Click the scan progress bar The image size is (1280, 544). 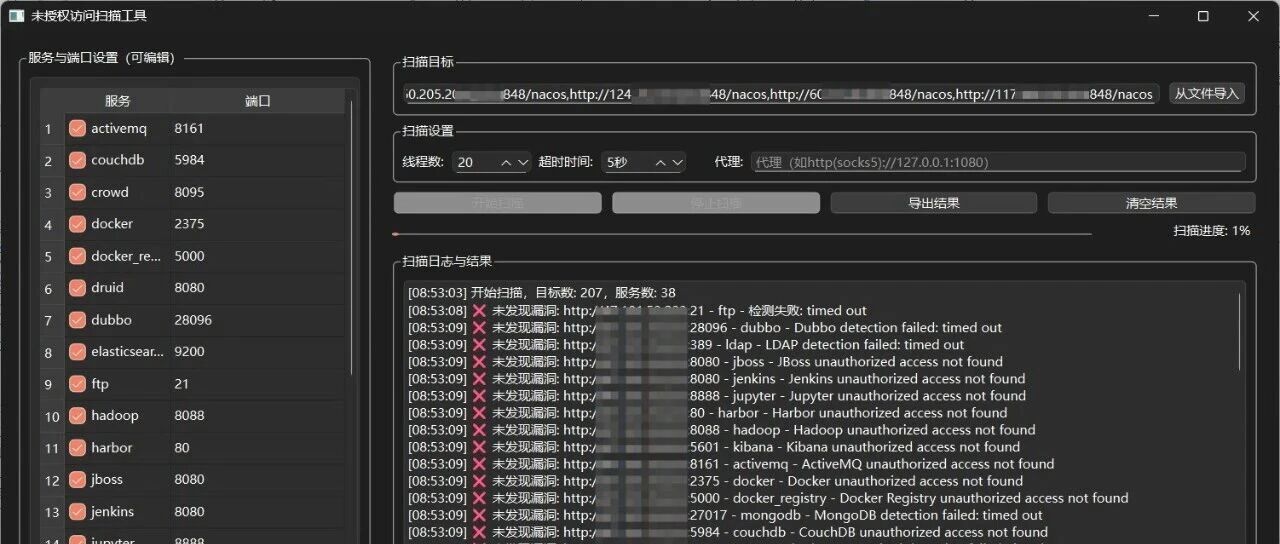pyautogui.click(x=742, y=234)
